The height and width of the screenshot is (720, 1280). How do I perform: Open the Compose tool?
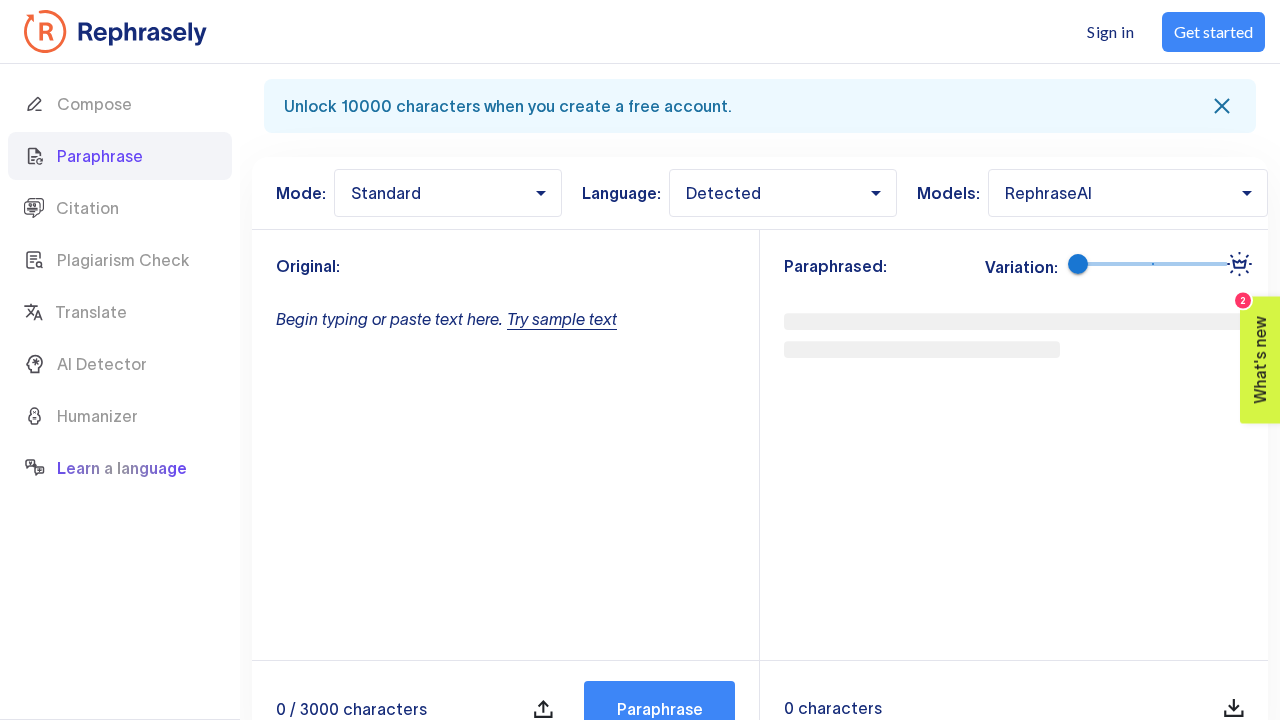93,104
